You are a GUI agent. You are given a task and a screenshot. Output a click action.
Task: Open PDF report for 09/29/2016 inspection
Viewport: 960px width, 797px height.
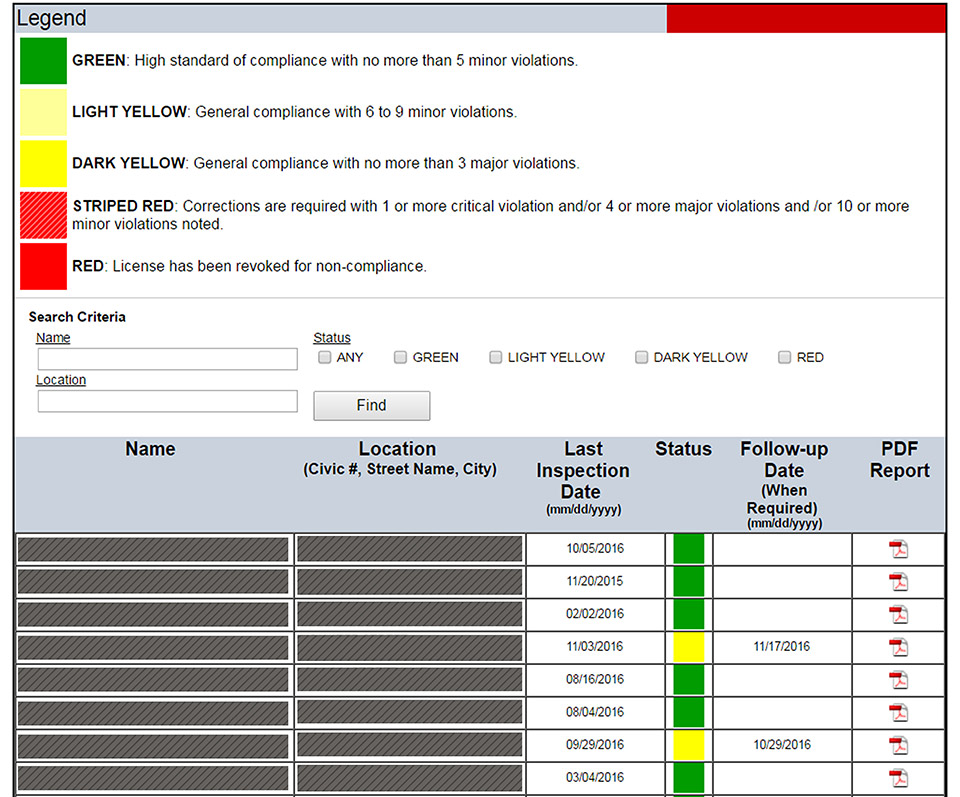(898, 745)
